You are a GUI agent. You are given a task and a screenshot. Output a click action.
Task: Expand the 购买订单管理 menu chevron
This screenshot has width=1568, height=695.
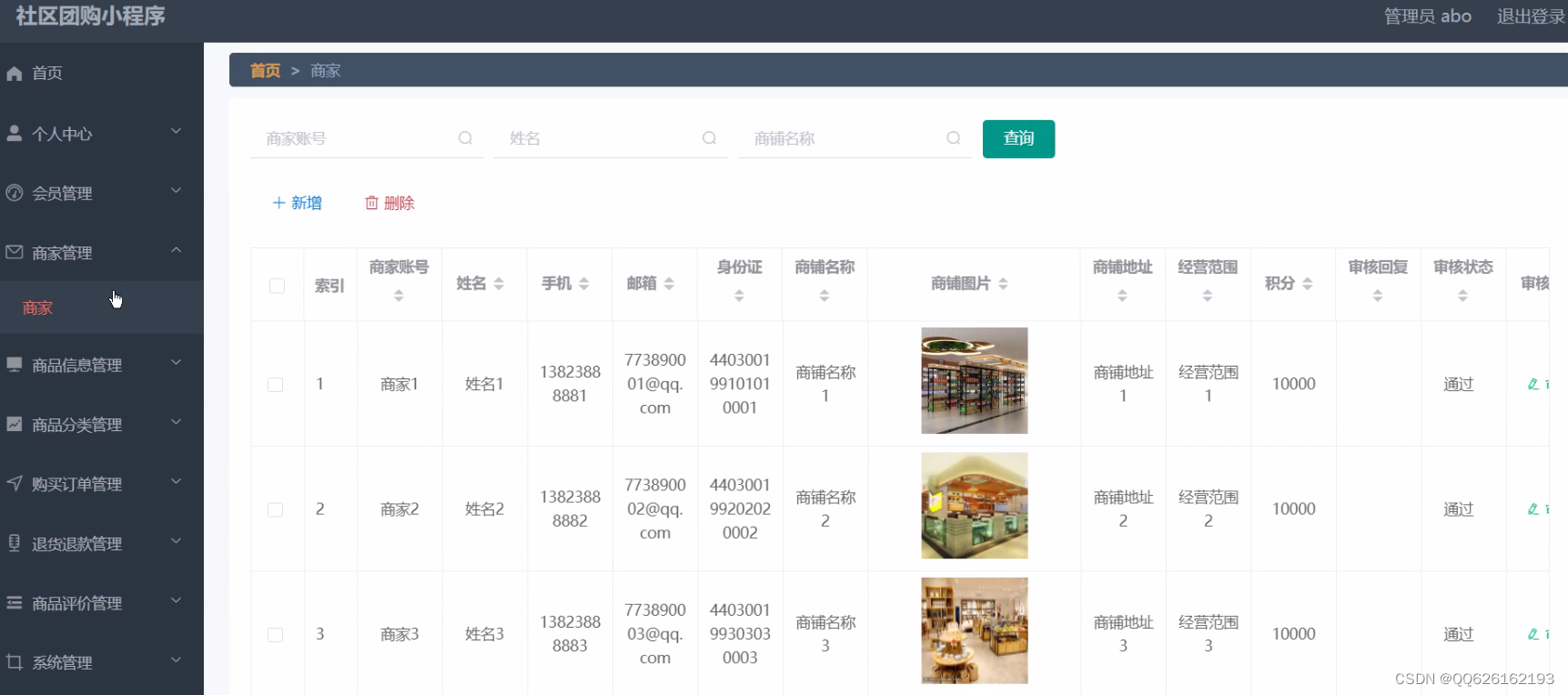click(x=177, y=482)
